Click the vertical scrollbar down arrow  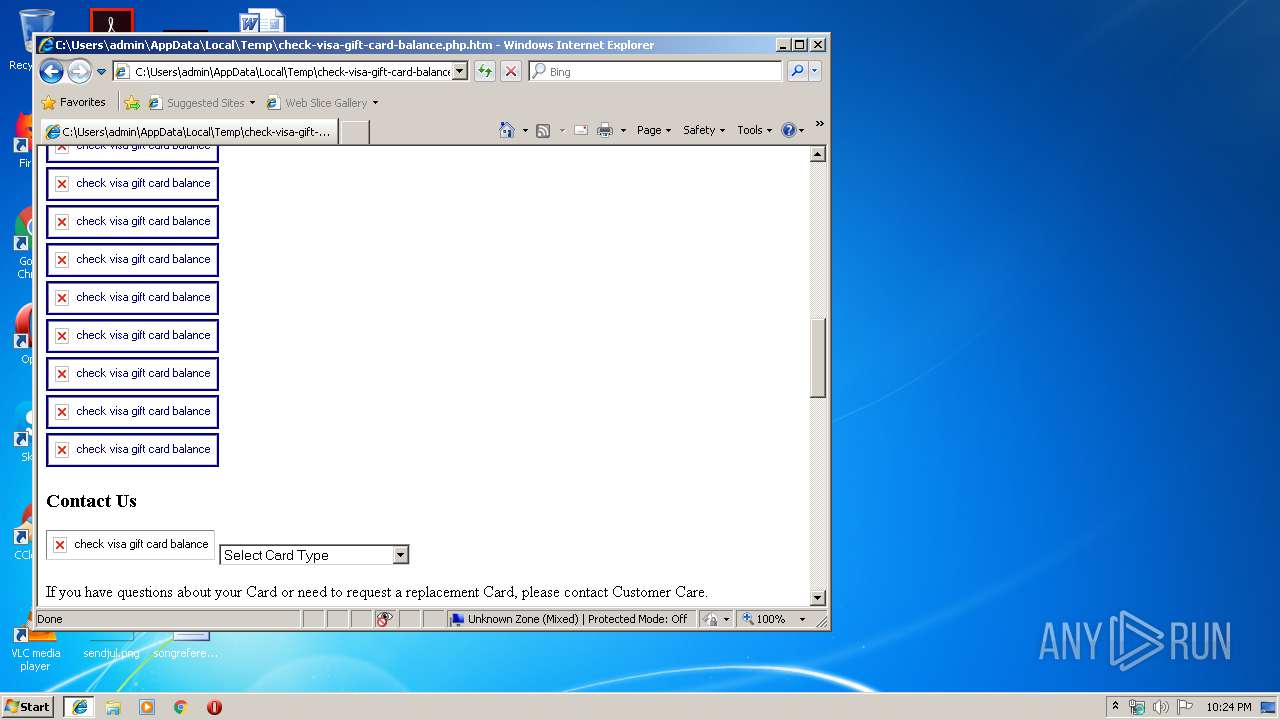coord(817,598)
